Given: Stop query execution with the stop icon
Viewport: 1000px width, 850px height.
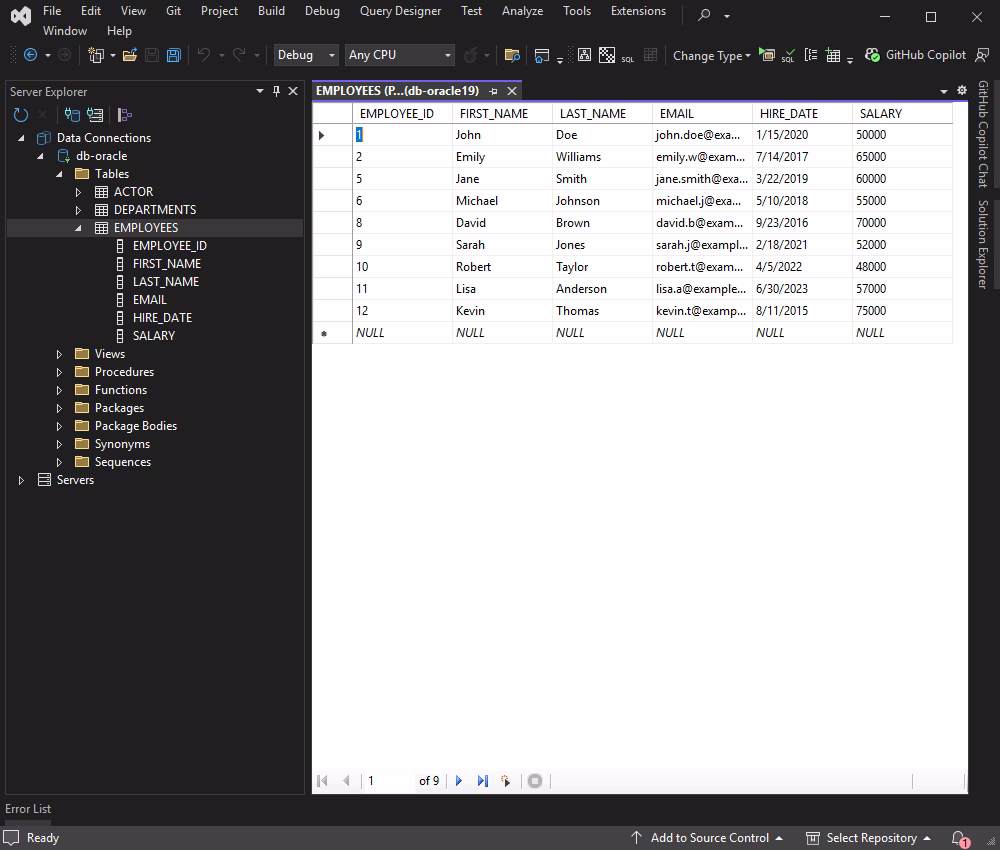Looking at the screenshot, I should [x=536, y=781].
